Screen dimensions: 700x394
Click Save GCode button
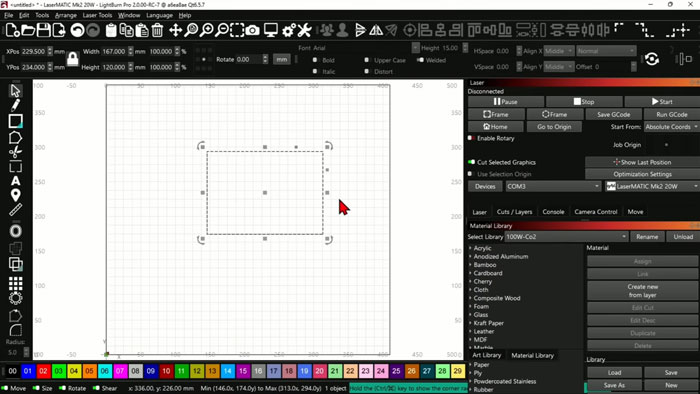pyautogui.click(x=614, y=114)
